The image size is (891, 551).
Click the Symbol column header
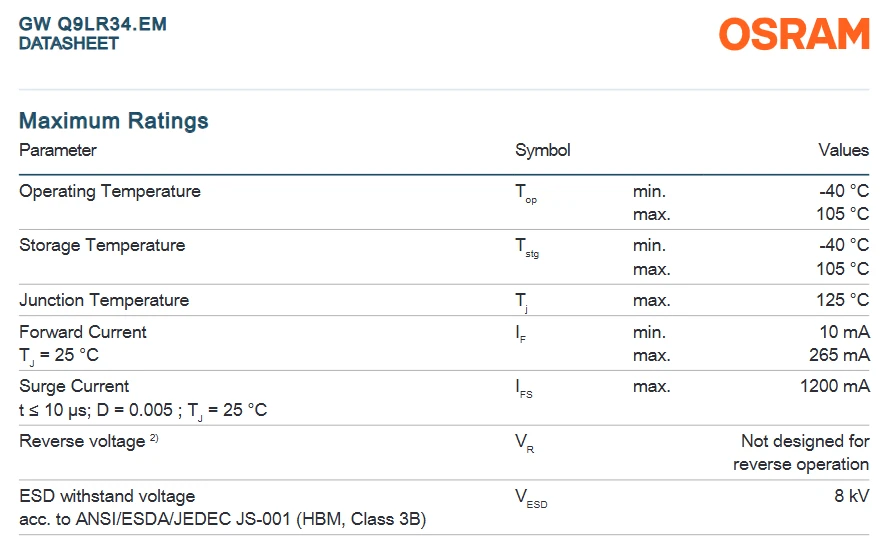pos(543,150)
